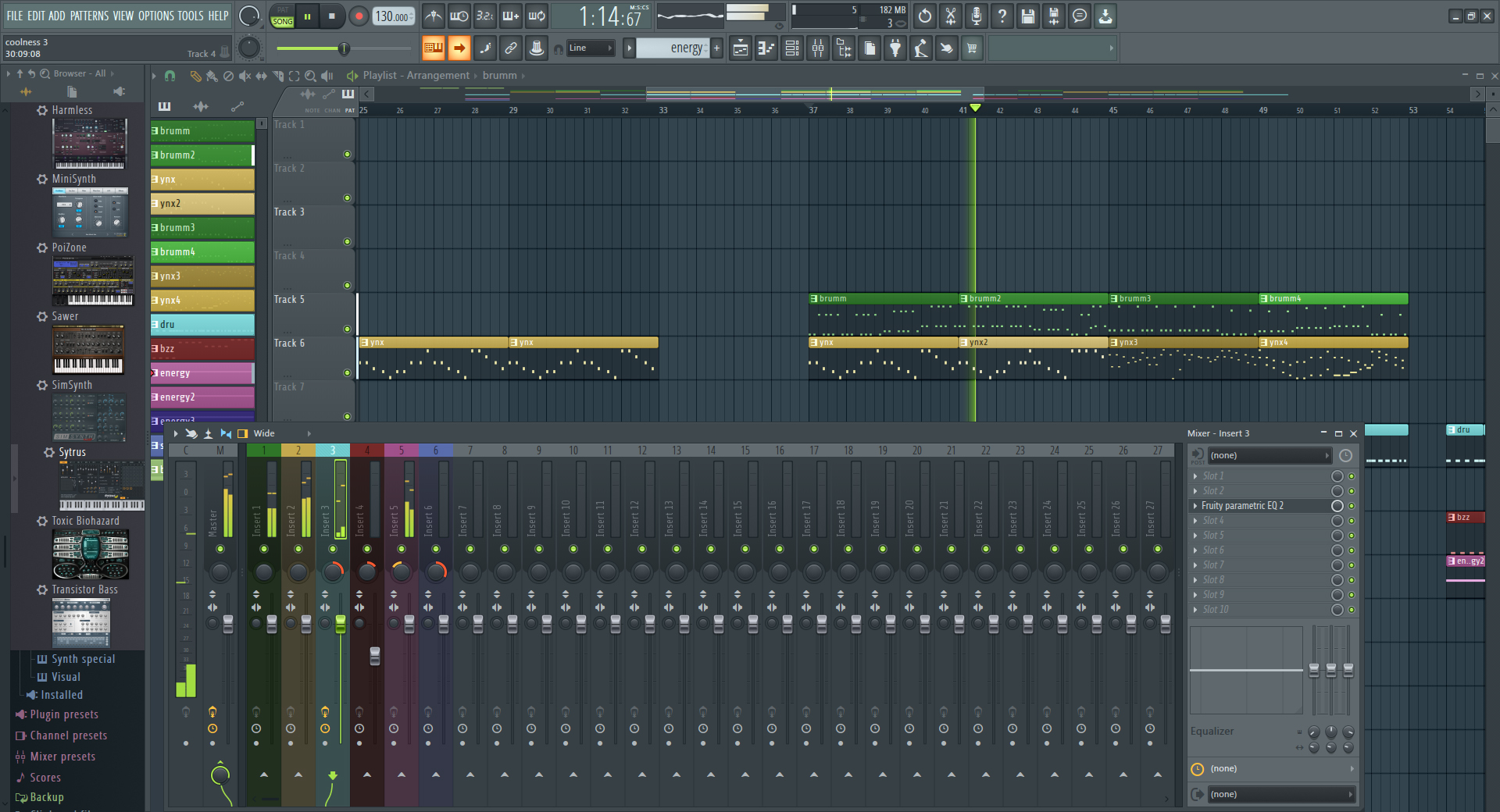Open the audio editor scissors icon
The height and width of the screenshot is (812, 1500).
[951, 16]
